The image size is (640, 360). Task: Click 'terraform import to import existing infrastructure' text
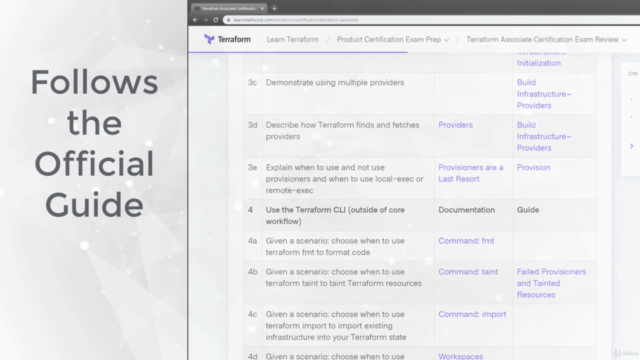336,331
